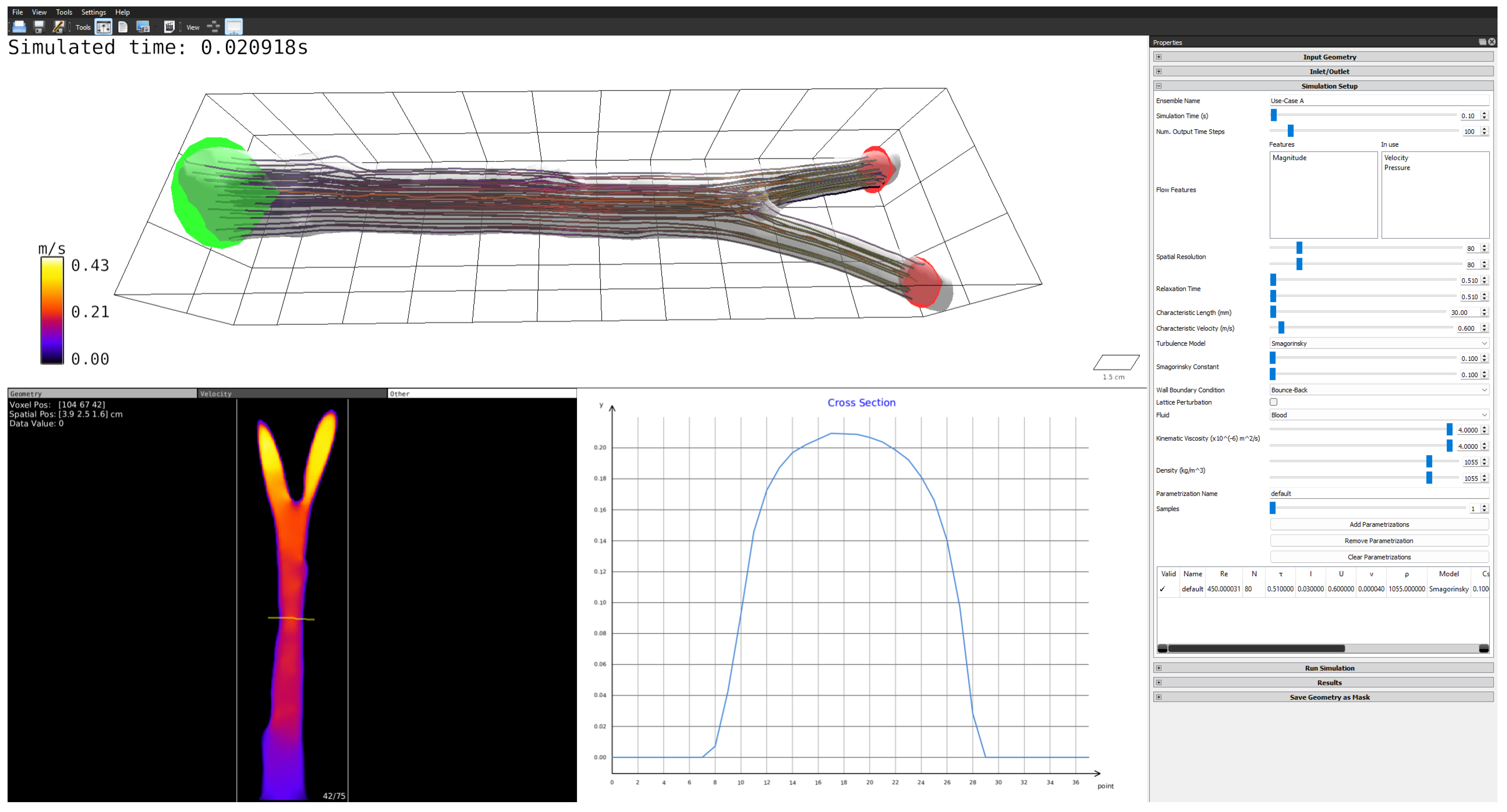
Task: Close the Properties panel
Action: click(1492, 42)
